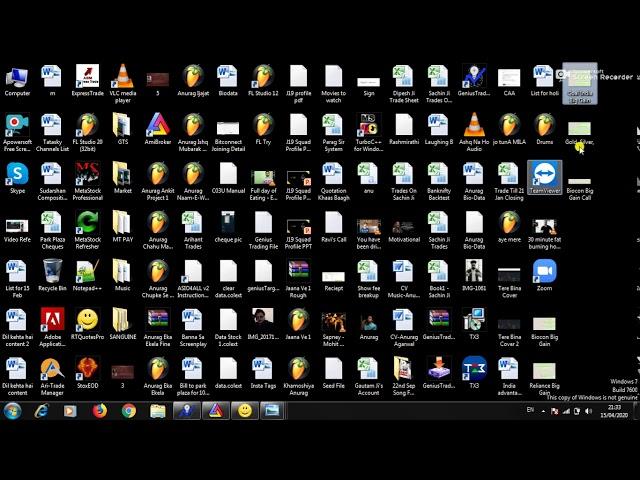Select the Motivational video thumbnail
The height and width of the screenshot is (480, 640).
pos(404,230)
